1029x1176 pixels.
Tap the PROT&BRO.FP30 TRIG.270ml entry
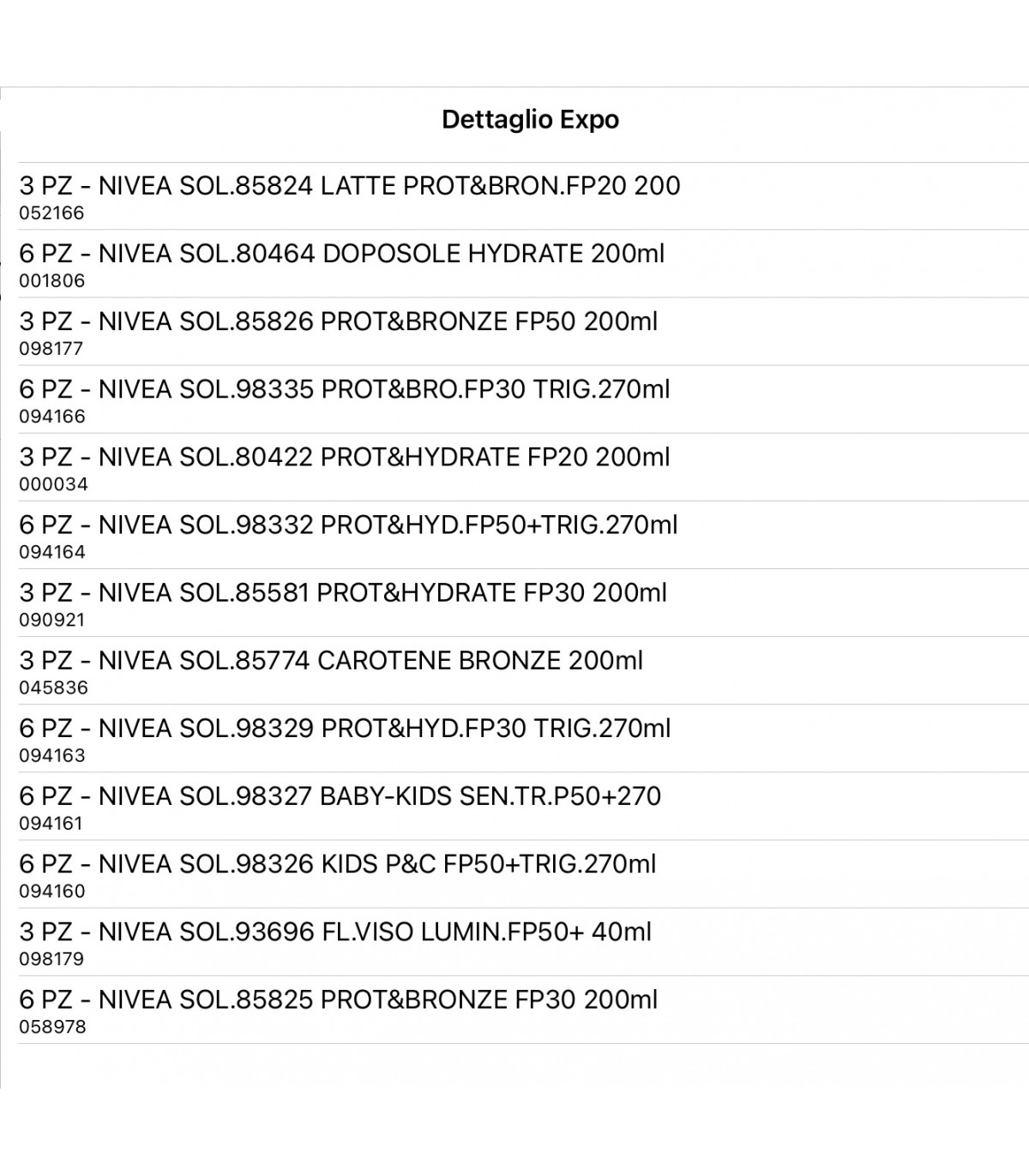coord(523,399)
